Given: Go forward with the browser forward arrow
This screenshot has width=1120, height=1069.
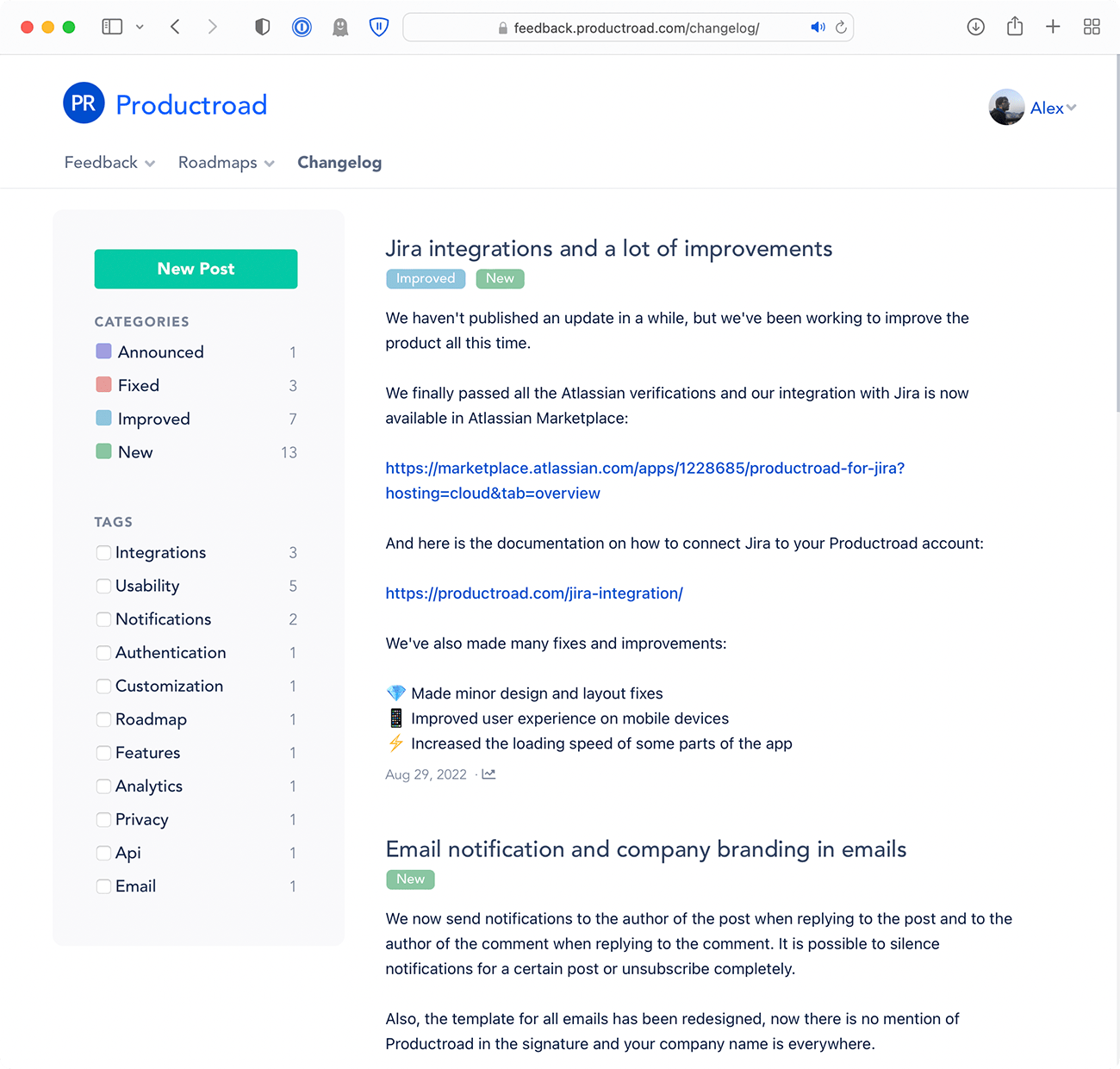Looking at the screenshot, I should [213, 27].
